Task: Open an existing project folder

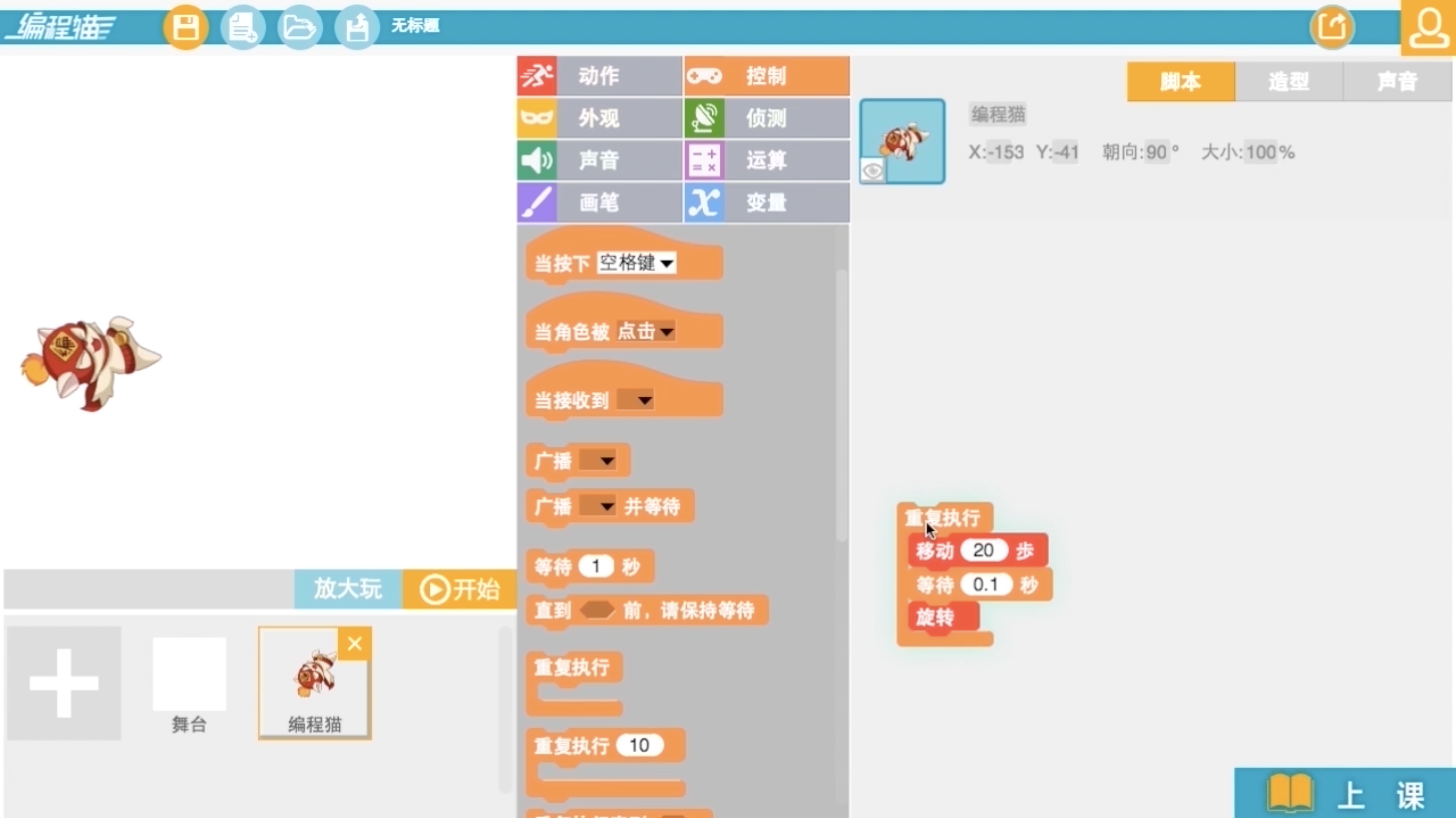Action: tap(300, 27)
